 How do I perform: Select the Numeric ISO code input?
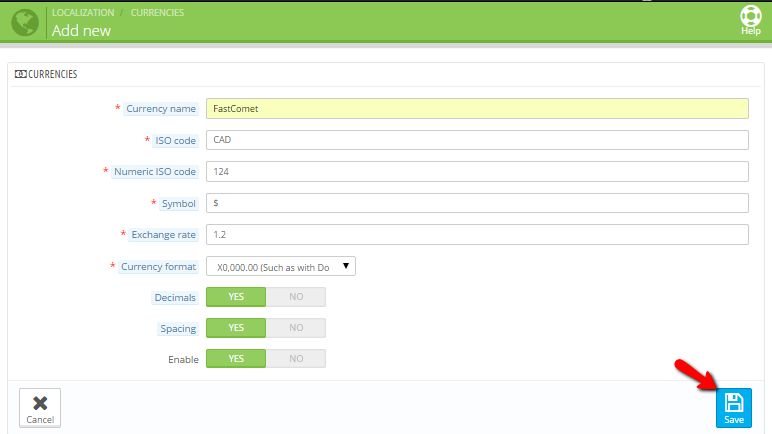point(477,171)
